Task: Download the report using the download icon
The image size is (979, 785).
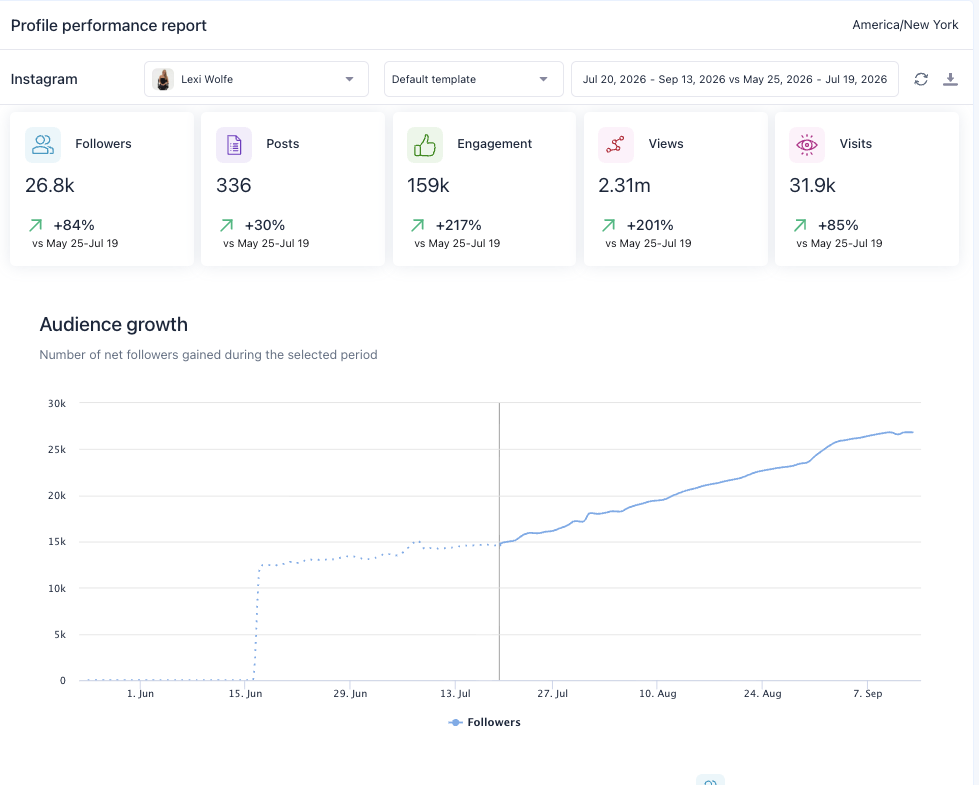Action: pos(950,79)
